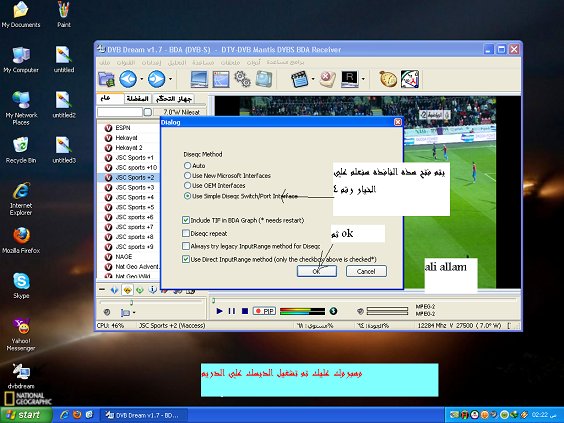Open the Windows start menu

coord(26,415)
